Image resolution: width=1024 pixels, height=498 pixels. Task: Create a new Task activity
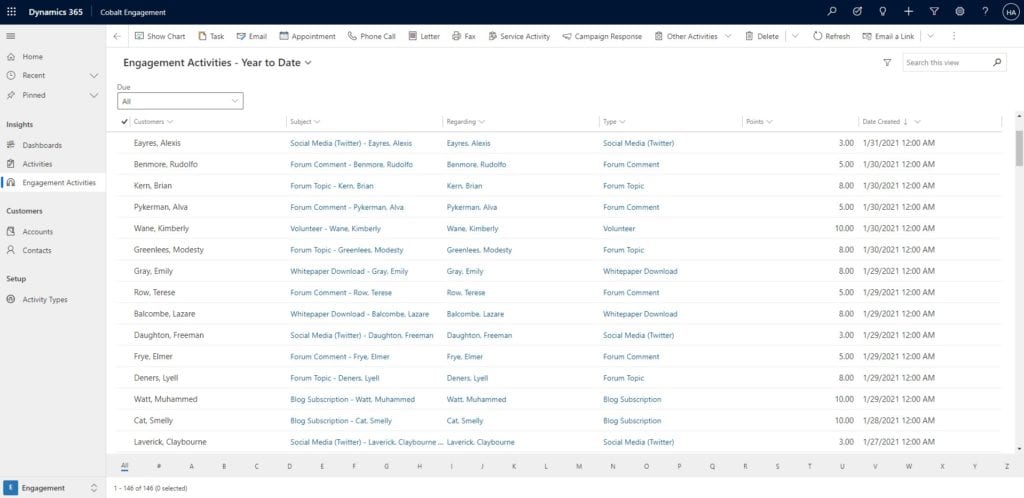211,37
